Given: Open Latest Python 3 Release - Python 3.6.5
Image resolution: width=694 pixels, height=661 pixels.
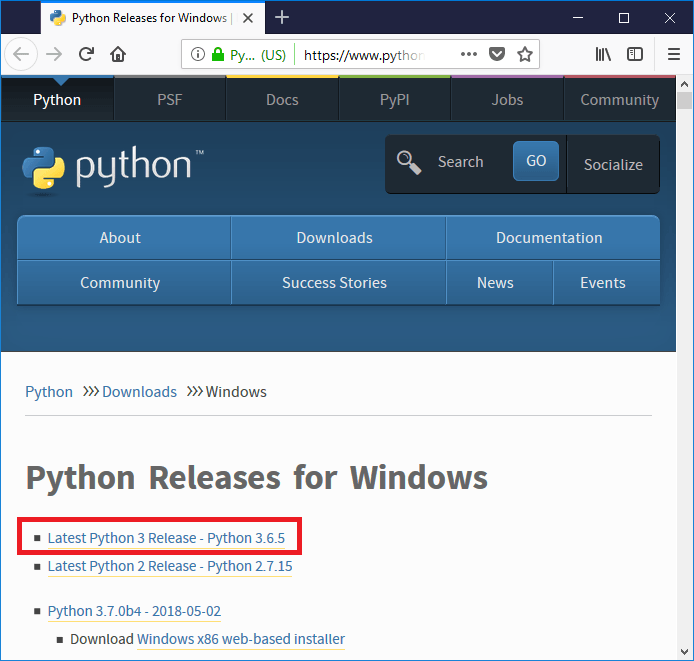Looking at the screenshot, I should point(166,538).
